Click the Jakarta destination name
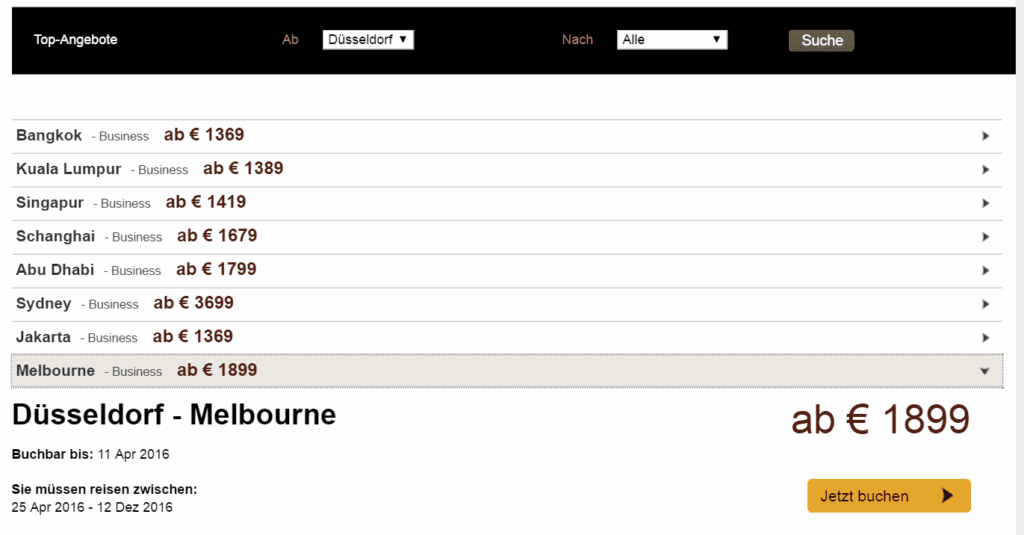 point(43,337)
